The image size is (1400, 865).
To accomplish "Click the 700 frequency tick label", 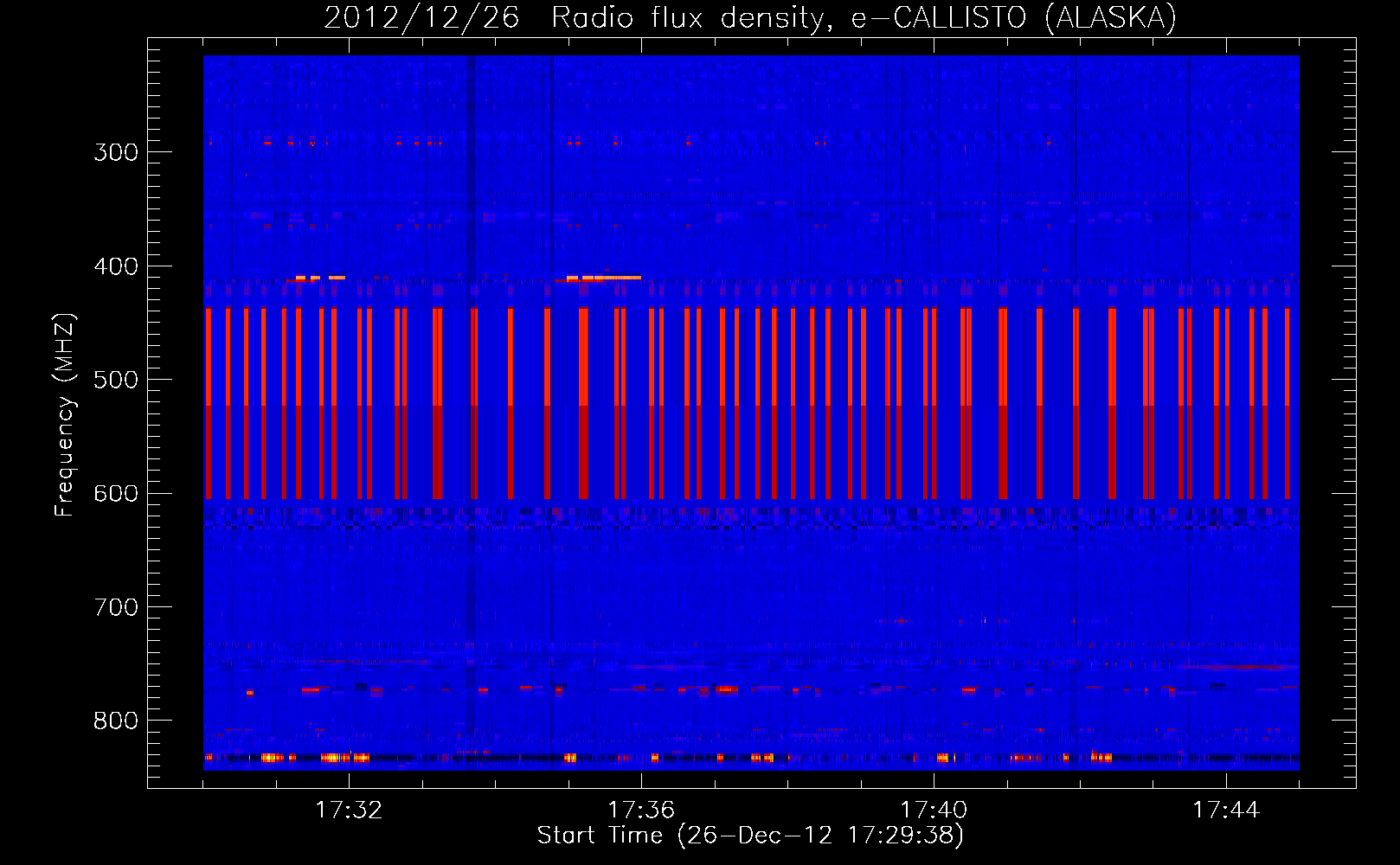I will tap(116, 607).
